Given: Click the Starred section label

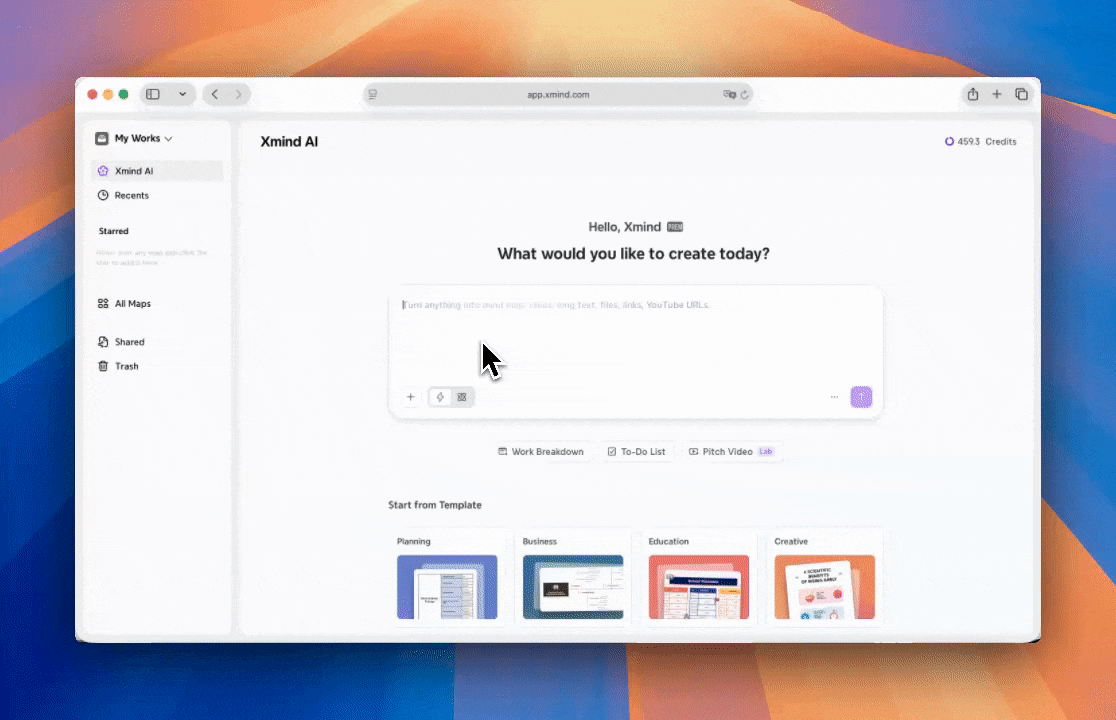Looking at the screenshot, I should point(114,231).
